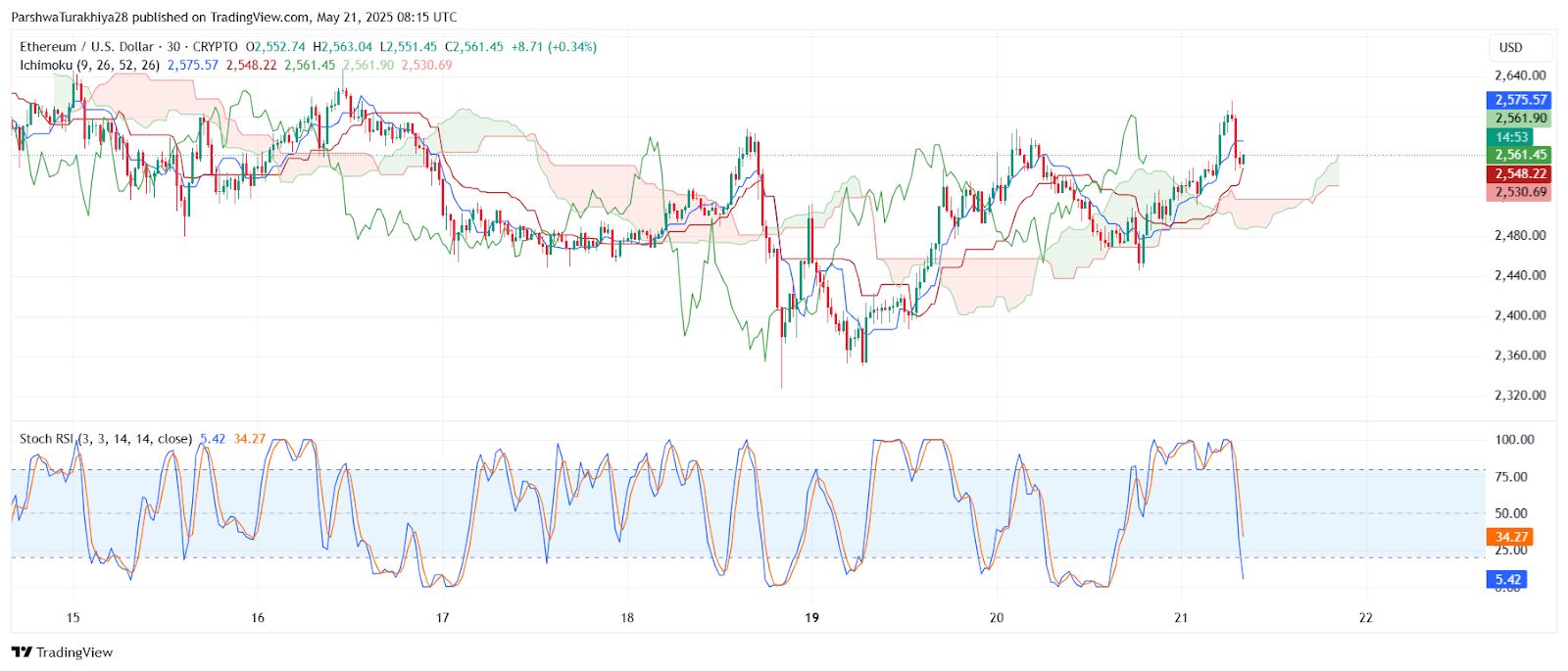Click the TradingView logo at bottom left
This screenshot has height=671, width=1568.
click(62, 652)
